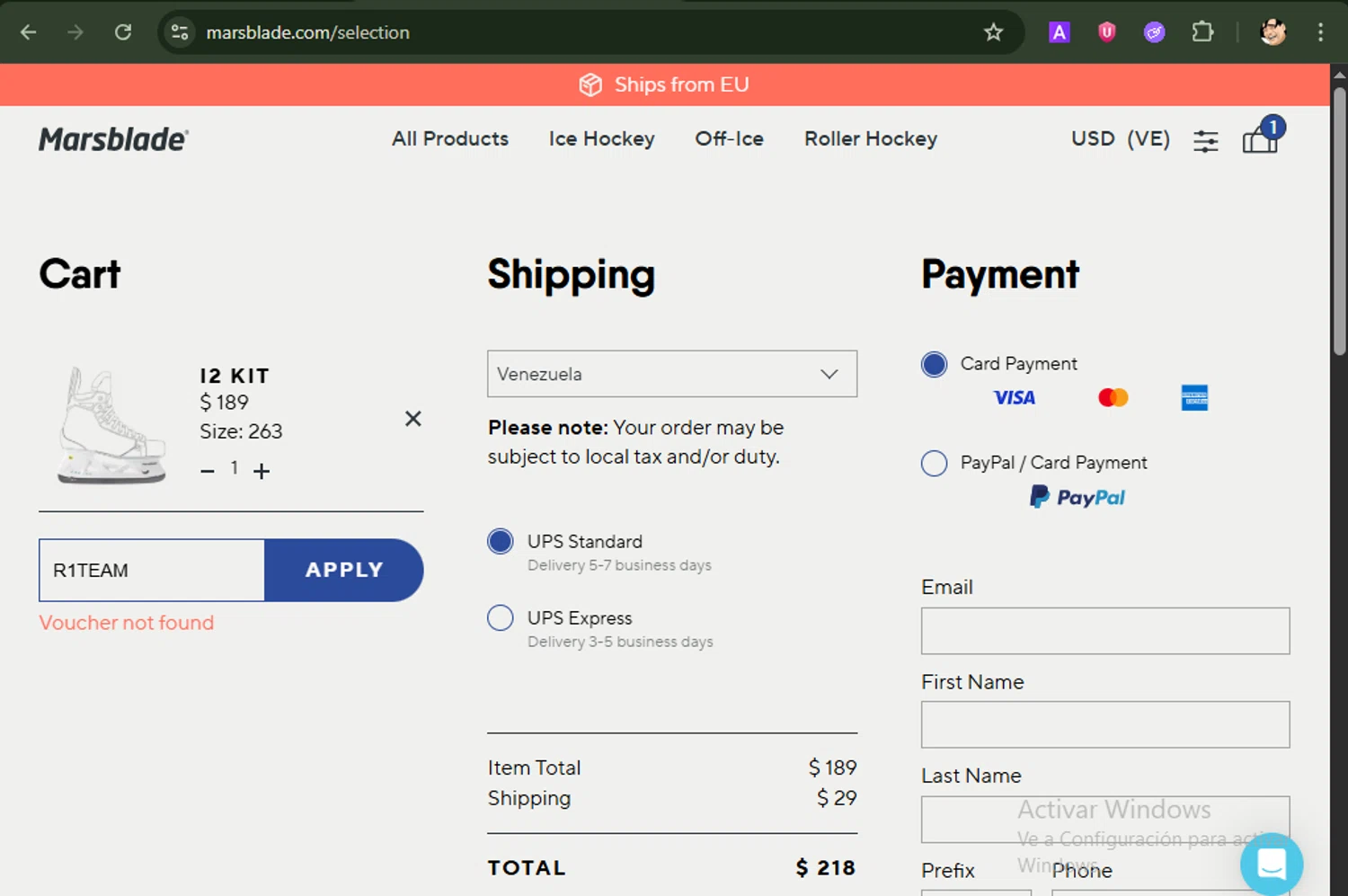The height and width of the screenshot is (896, 1348).
Task: Open the settings sliders icon
Action: click(x=1206, y=140)
